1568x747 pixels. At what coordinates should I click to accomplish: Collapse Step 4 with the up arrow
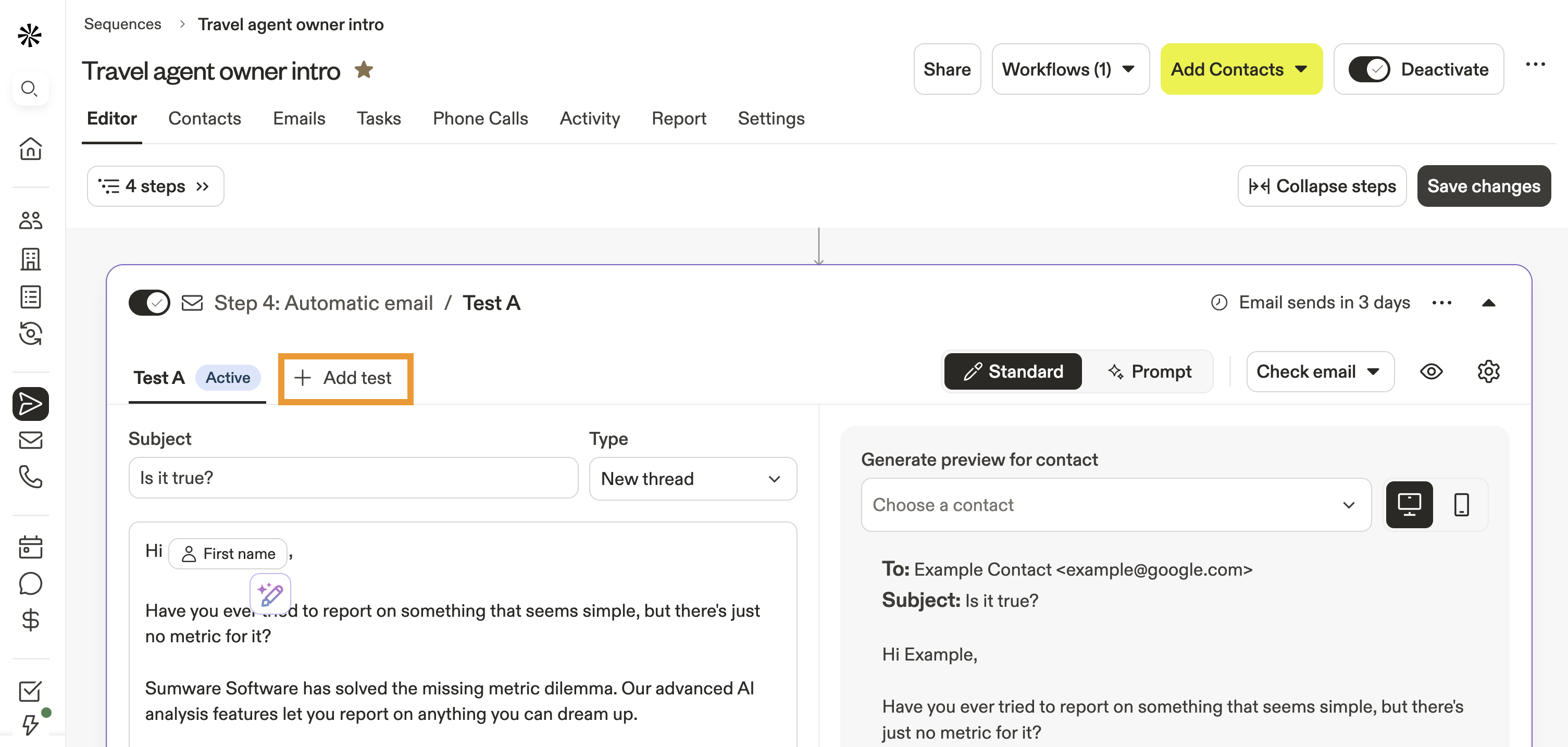pyautogui.click(x=1488, y=303)
